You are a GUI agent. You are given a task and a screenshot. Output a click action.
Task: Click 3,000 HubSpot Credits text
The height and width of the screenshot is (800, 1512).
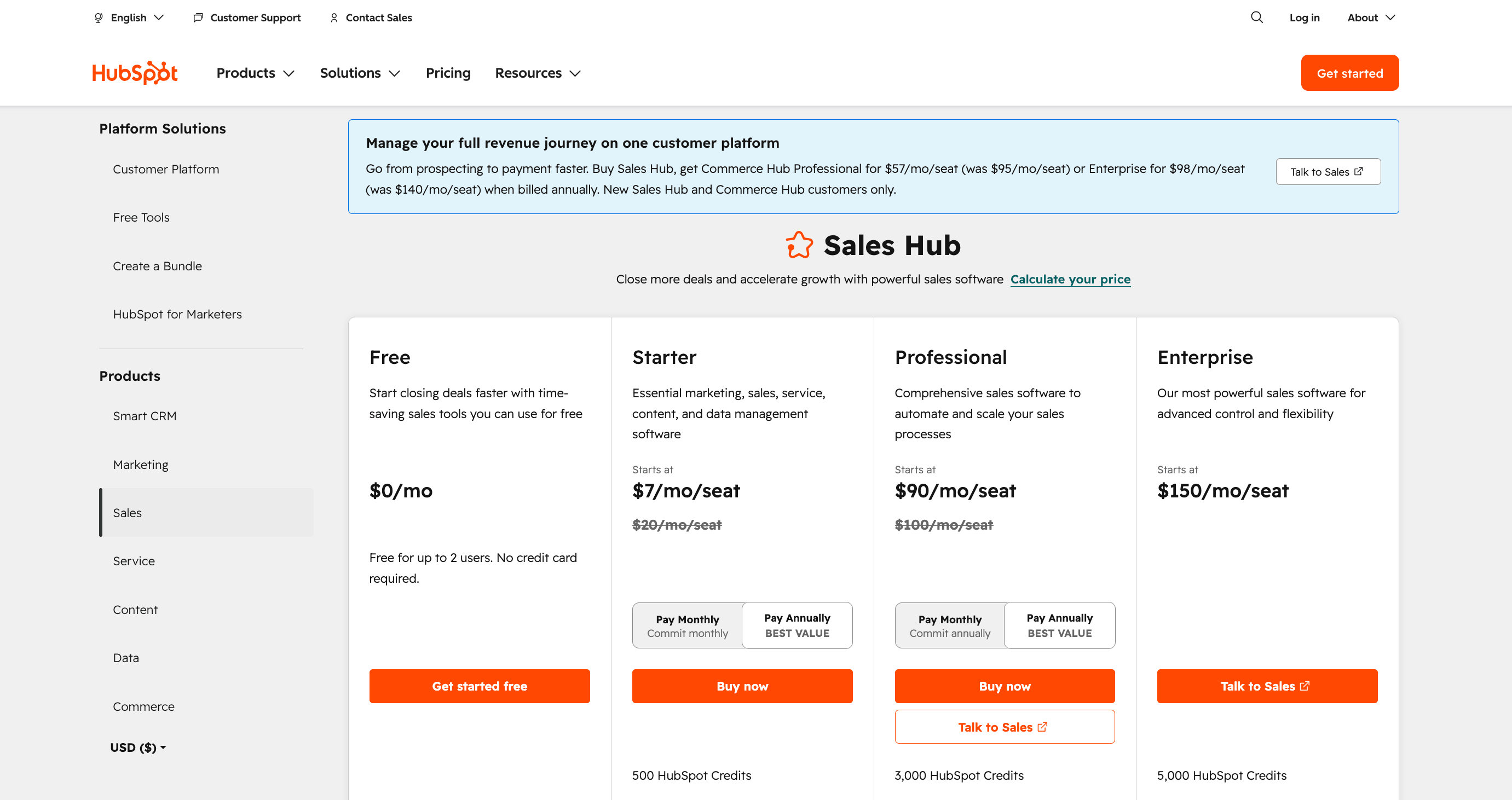coord(959,775)
